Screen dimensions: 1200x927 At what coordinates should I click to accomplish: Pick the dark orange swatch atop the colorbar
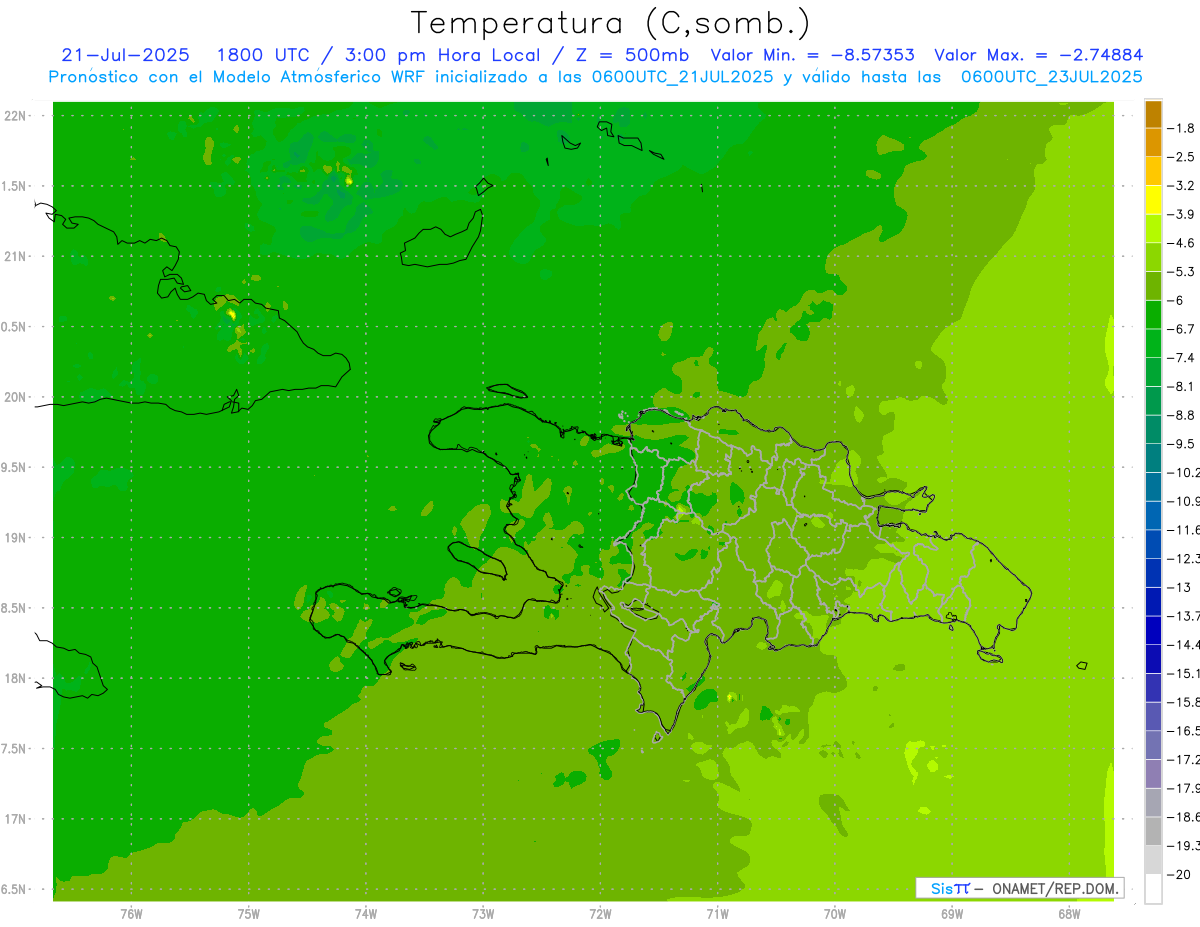(x=1153, y=114)
